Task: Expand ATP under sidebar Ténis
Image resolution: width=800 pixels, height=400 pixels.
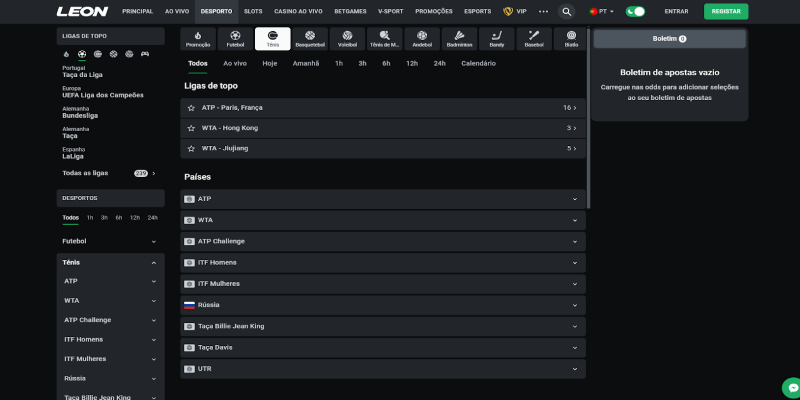Action: 110,281
